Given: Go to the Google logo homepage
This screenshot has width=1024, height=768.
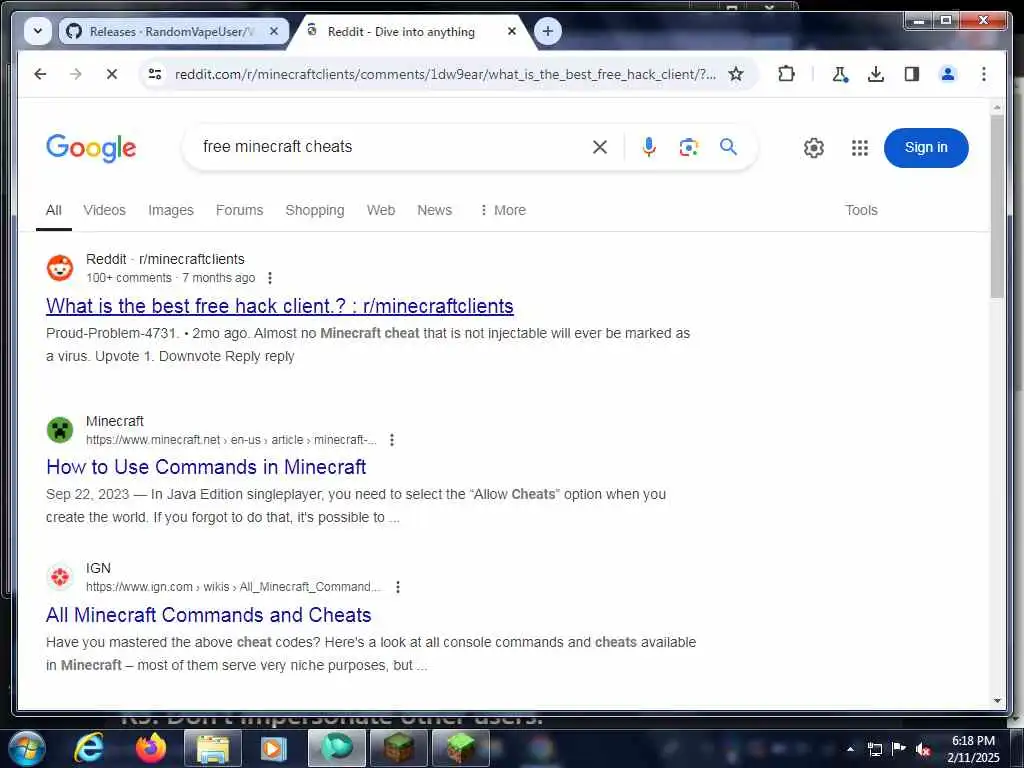Looking at the screenshot, I should pos(91,148).
